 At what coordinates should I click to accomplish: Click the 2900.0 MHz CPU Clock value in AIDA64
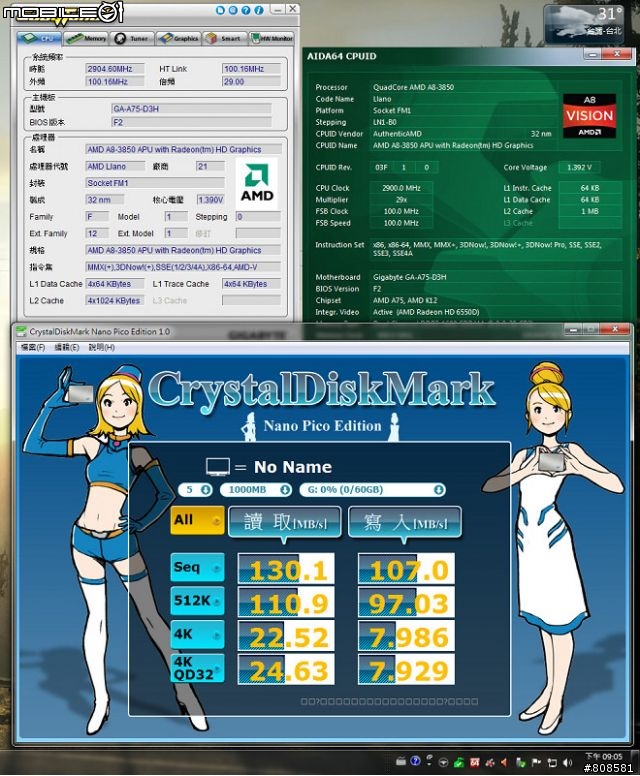(x=401, y=188)
